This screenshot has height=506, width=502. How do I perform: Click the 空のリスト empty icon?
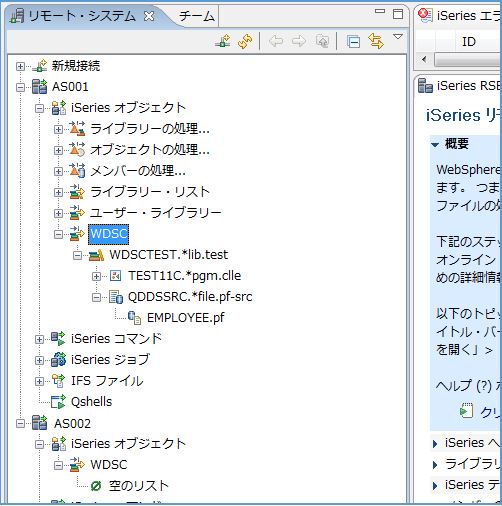(x=96, y=486)
